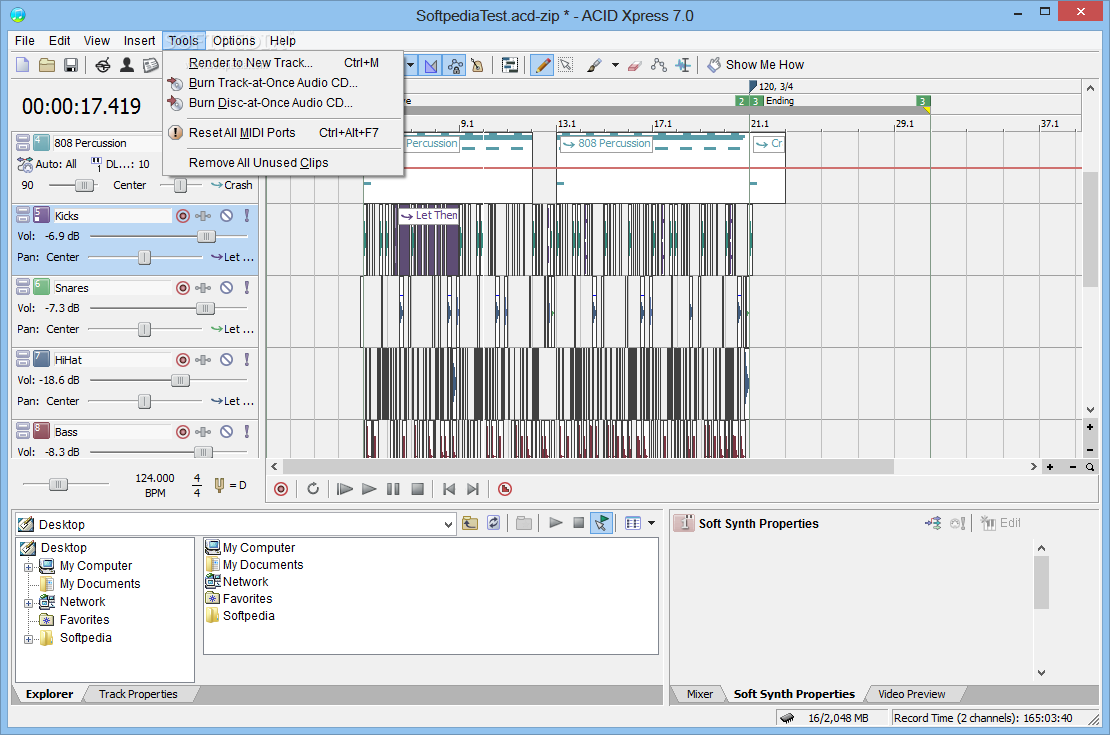Screen dimensions: 1110x735
Task: Expand Softpedia folder in Explorer tree
Action: pyautogui.click(x=28, y=639)
